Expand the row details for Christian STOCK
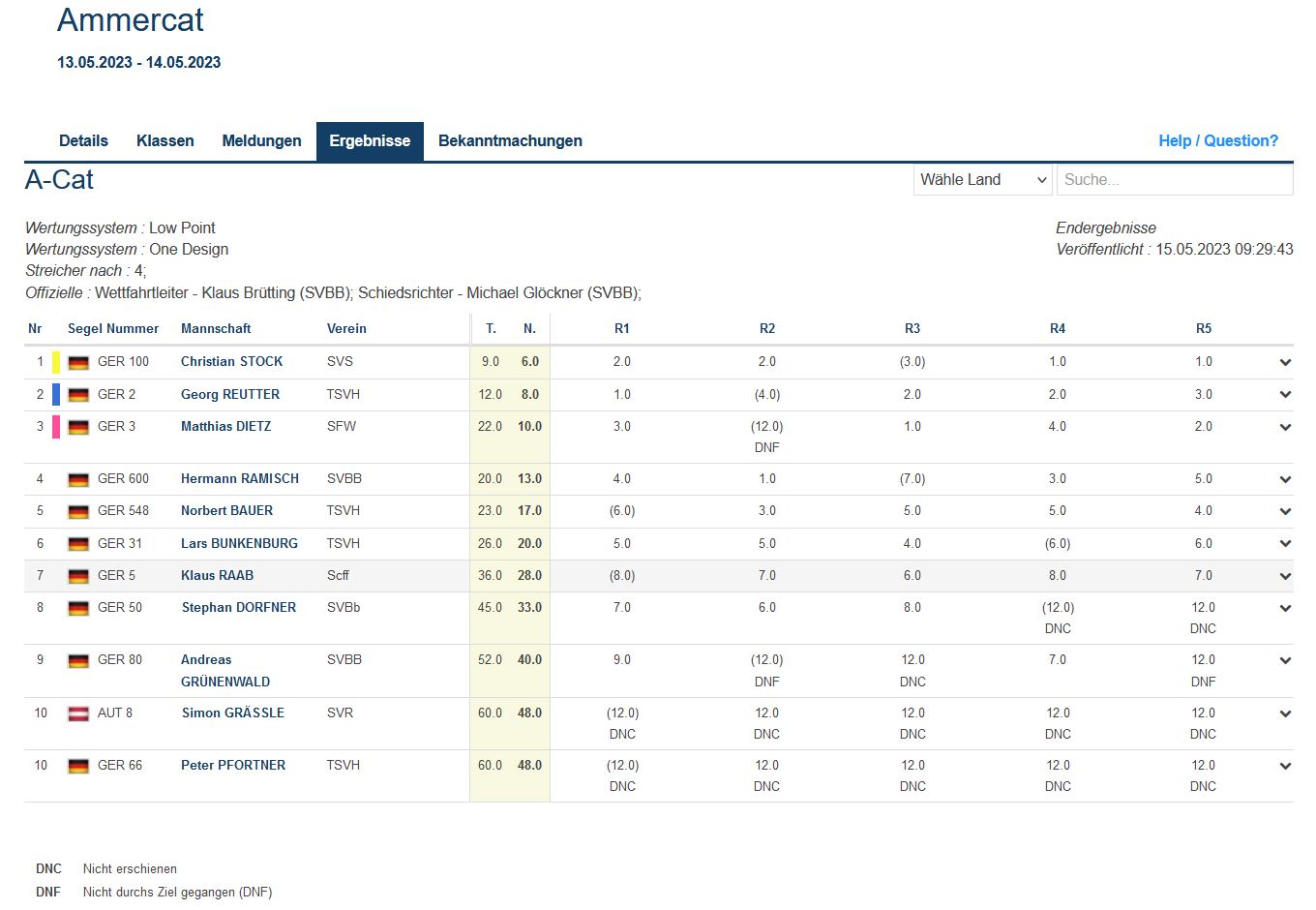This screenshot has width=1316, height=910. (x=1285, y=362)
